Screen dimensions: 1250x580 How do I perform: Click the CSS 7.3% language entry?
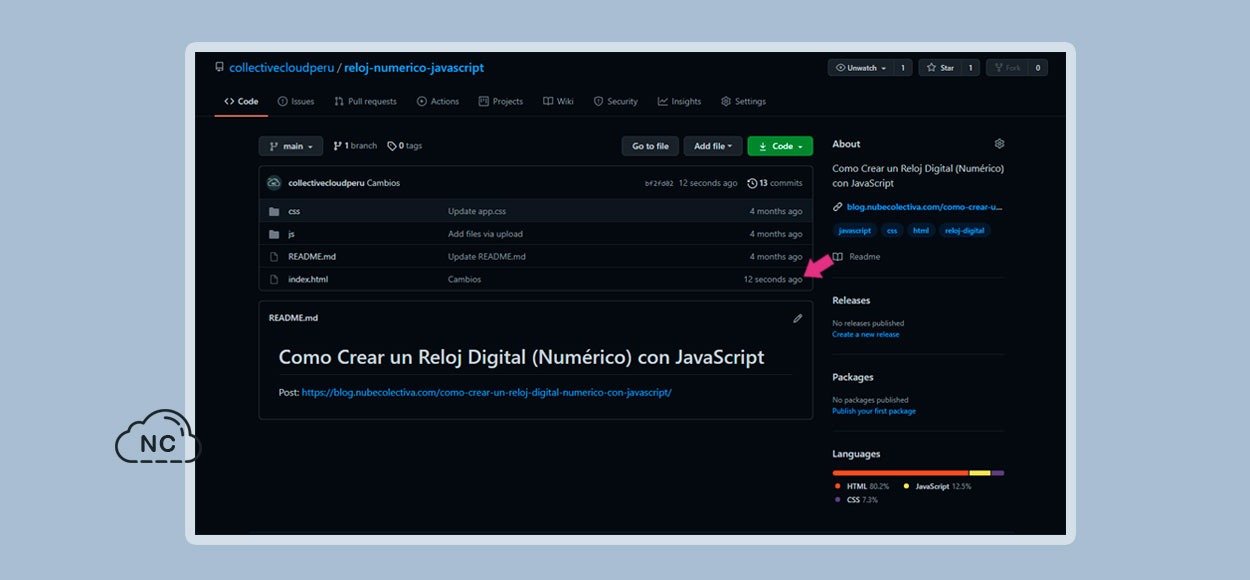tap(856, 500)
